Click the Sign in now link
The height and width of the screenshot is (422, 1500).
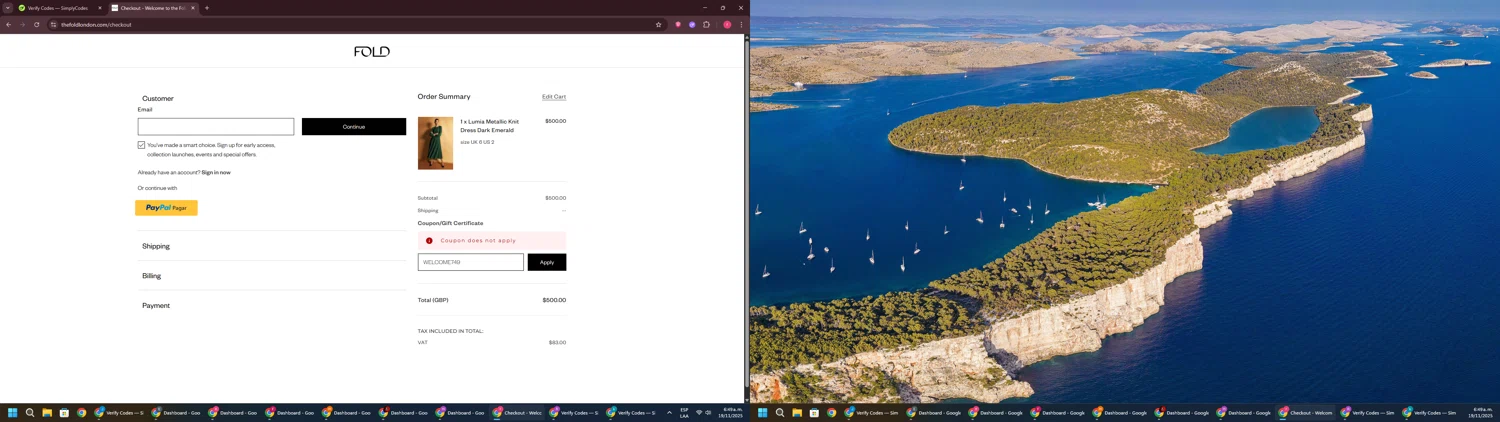(x=216, y=172)
